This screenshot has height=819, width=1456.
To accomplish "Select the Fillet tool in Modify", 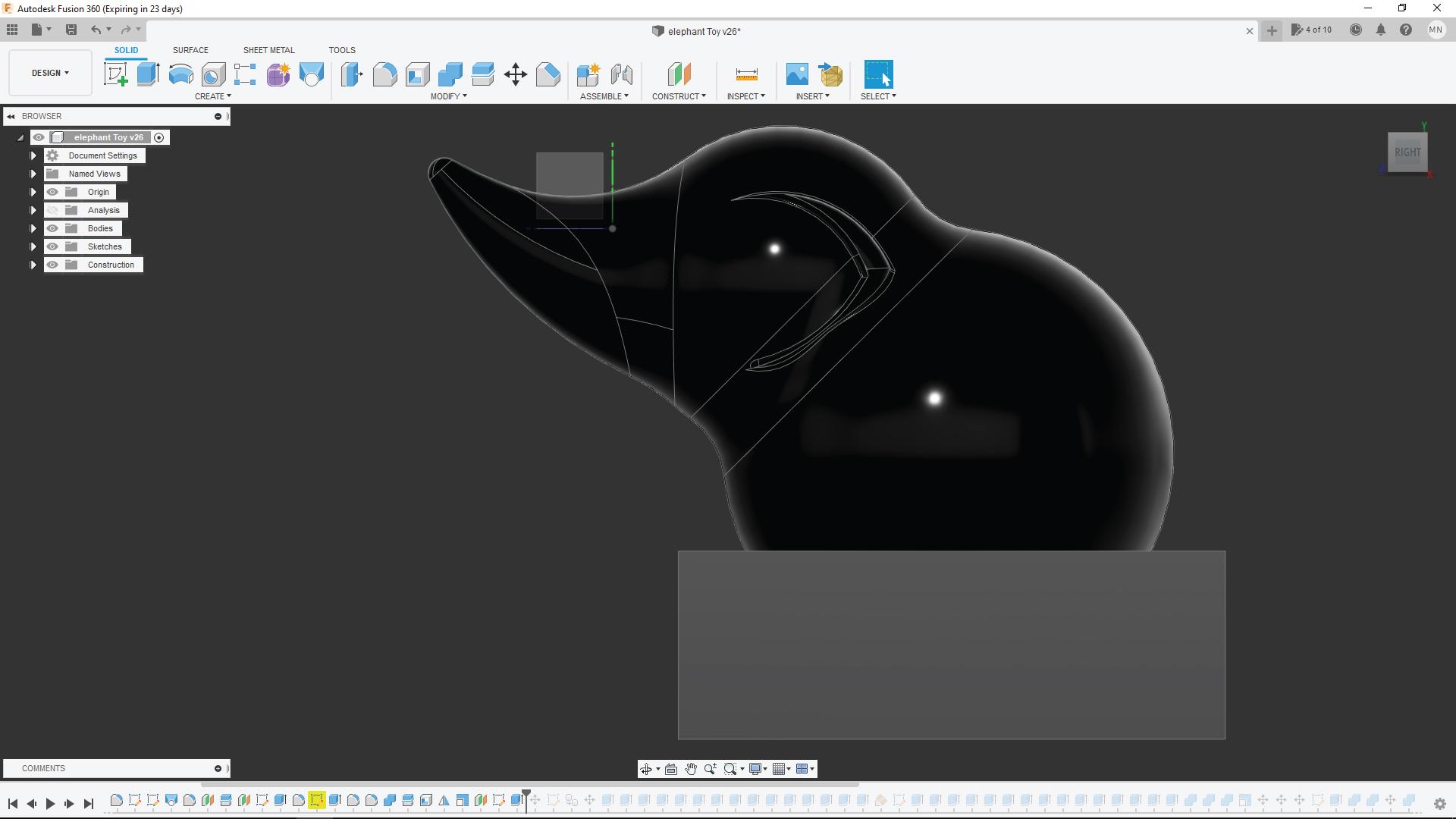I will pyautogui.click(x=385, y=74).
